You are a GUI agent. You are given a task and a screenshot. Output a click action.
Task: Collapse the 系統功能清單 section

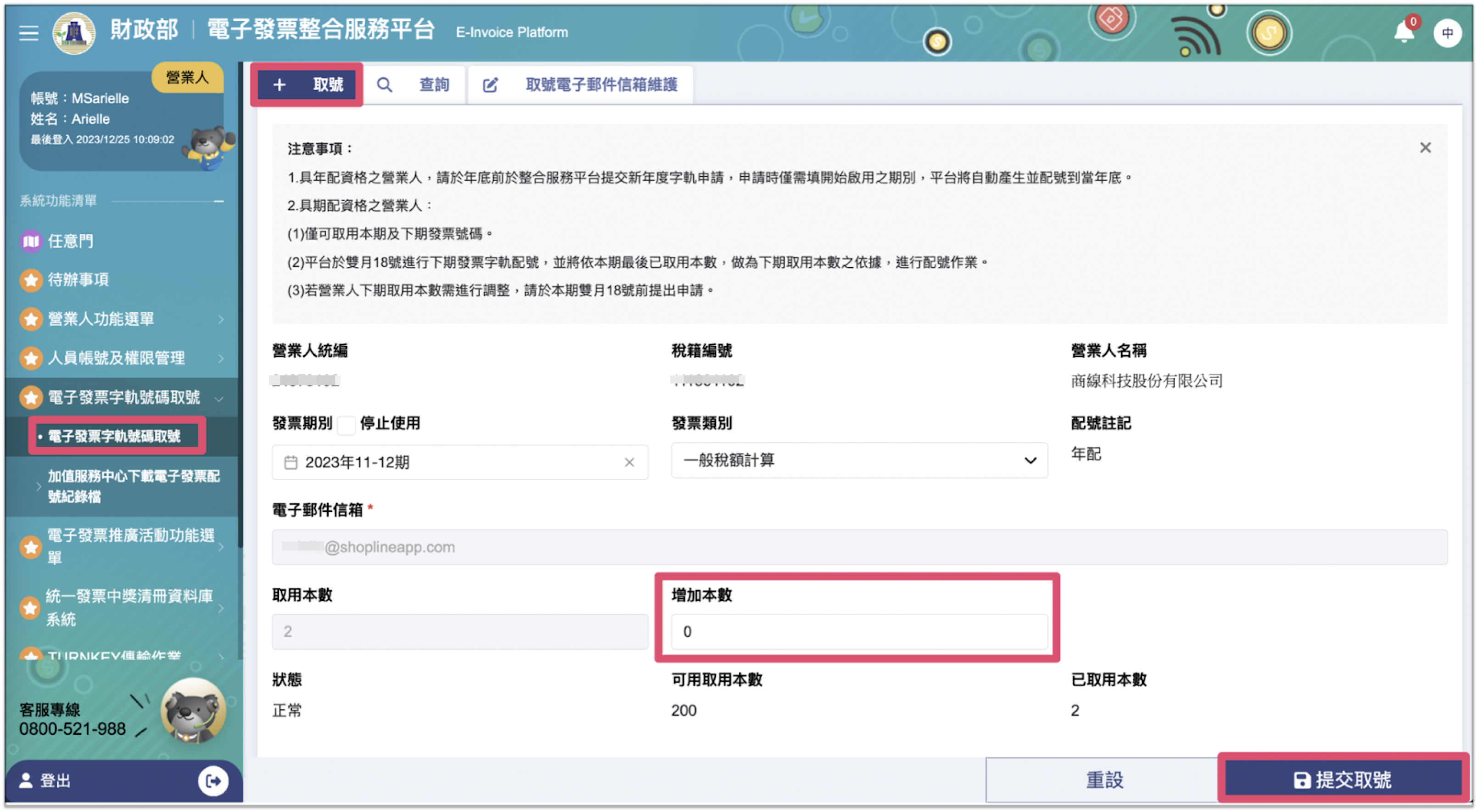[218, 201]
